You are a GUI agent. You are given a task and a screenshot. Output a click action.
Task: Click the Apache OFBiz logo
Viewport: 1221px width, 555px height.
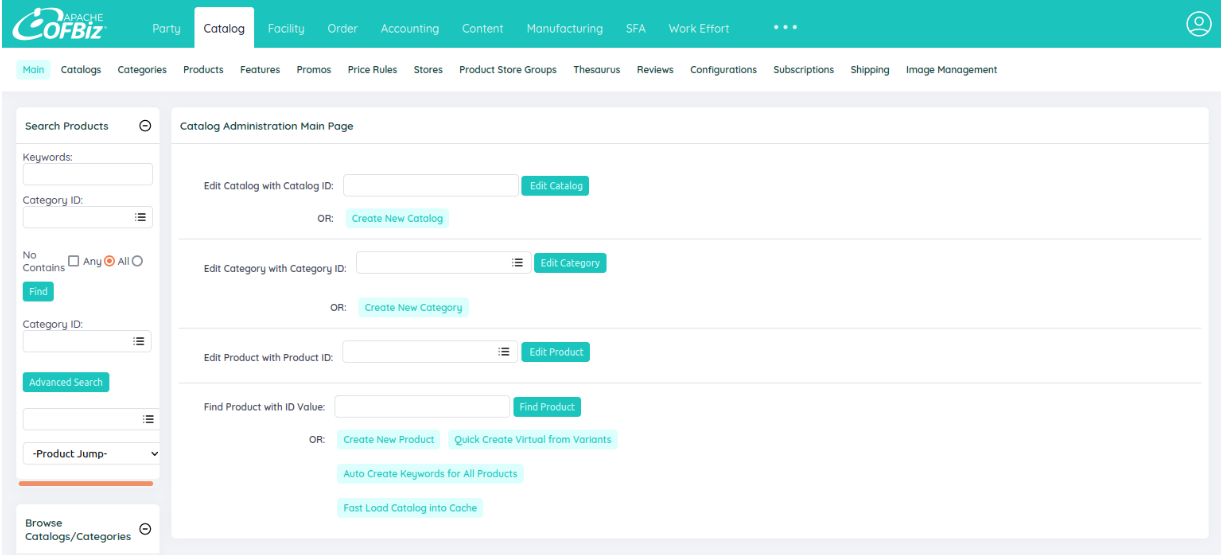click(x=60, y=27)
